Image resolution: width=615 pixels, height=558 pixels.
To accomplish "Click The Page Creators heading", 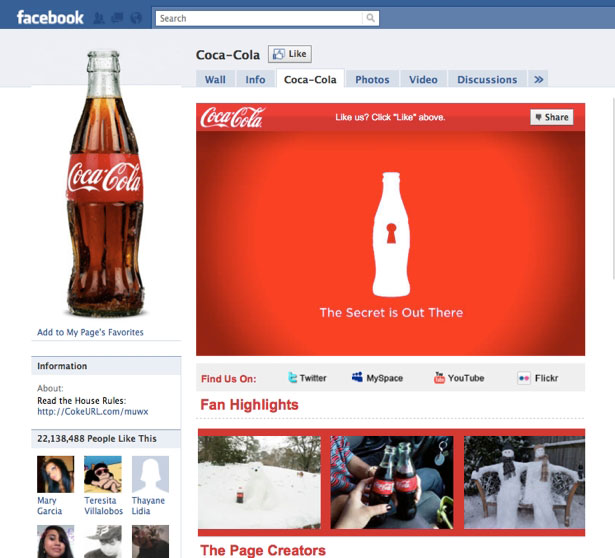I will [263, 550].
